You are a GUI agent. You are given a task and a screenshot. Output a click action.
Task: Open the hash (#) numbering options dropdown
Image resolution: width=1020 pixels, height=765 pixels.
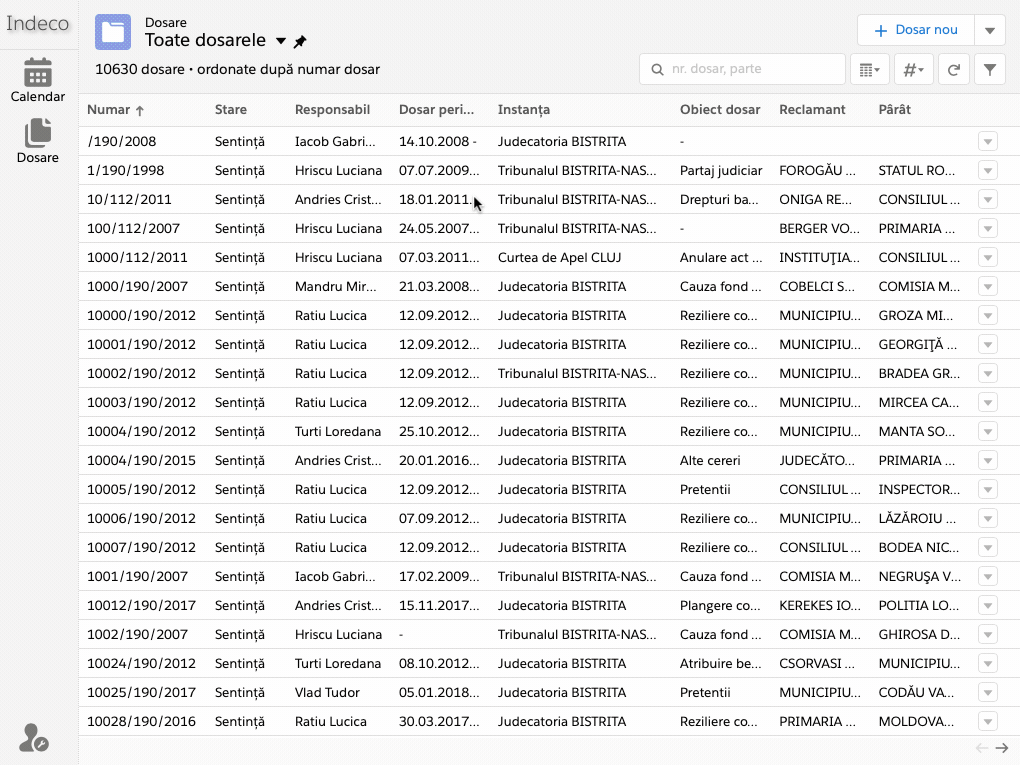pyautogui.click(x=913, y=70)
